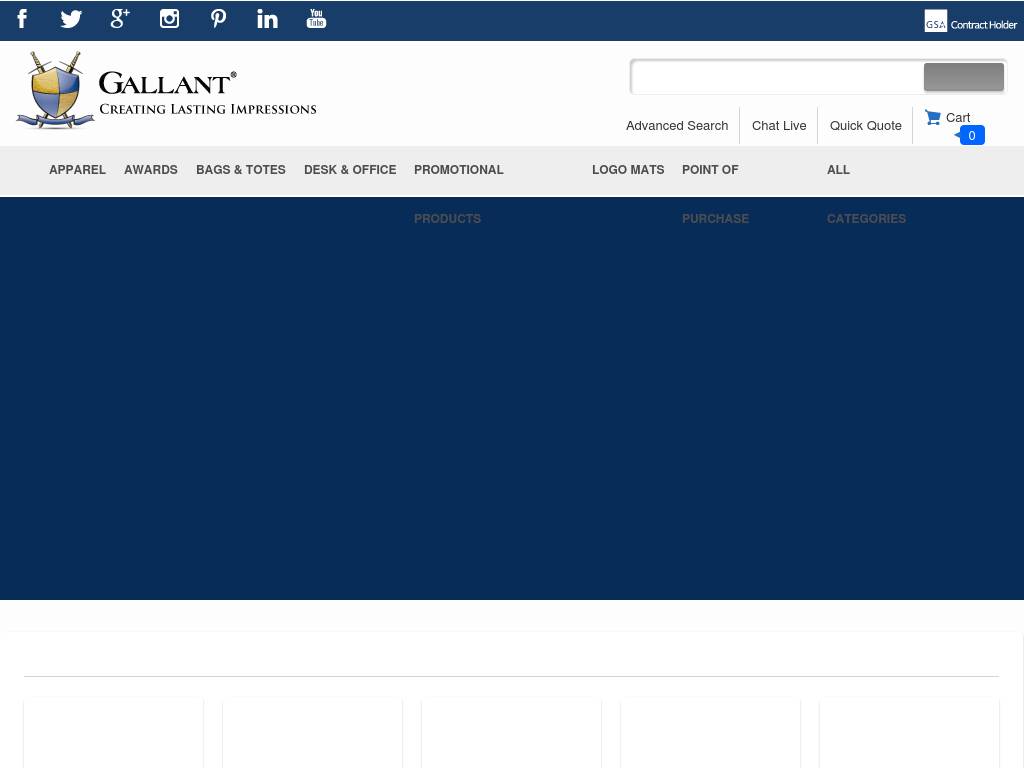Open the Twitter bird icon

tap(71, 19)
